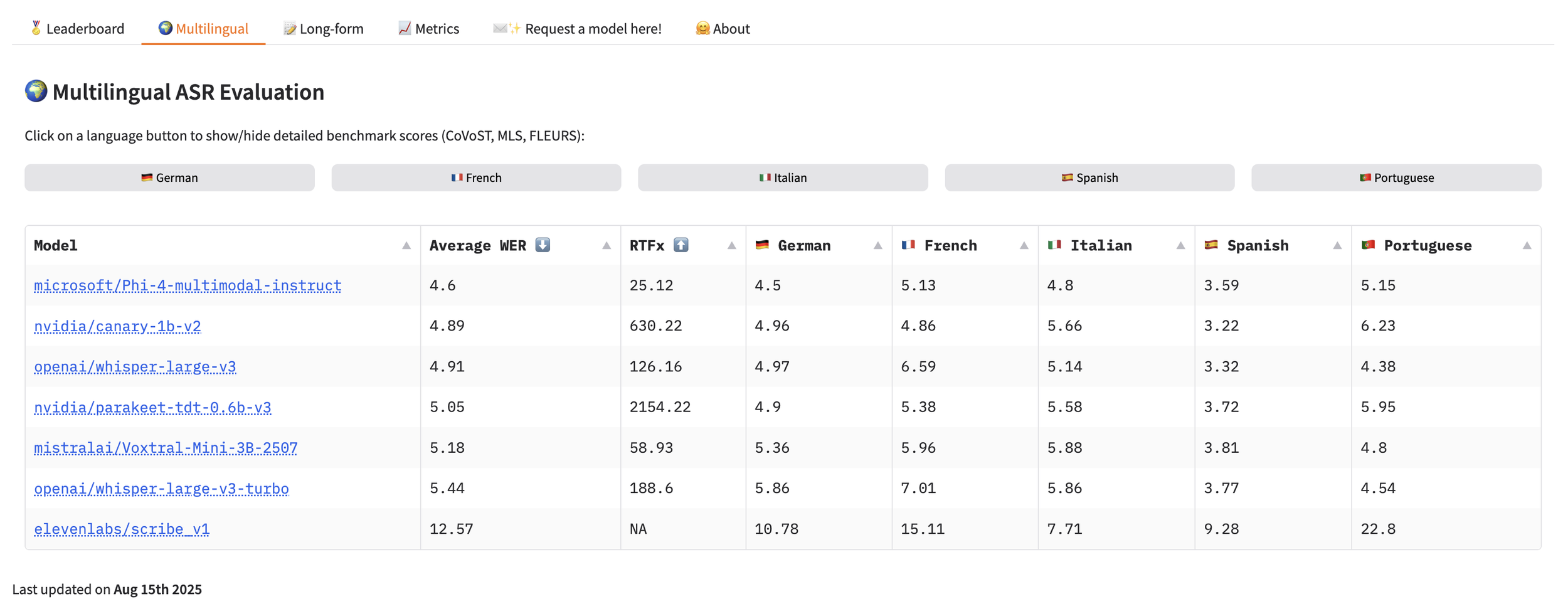Open the Metrics tab
1568x609 pixels.
[428, 29]
